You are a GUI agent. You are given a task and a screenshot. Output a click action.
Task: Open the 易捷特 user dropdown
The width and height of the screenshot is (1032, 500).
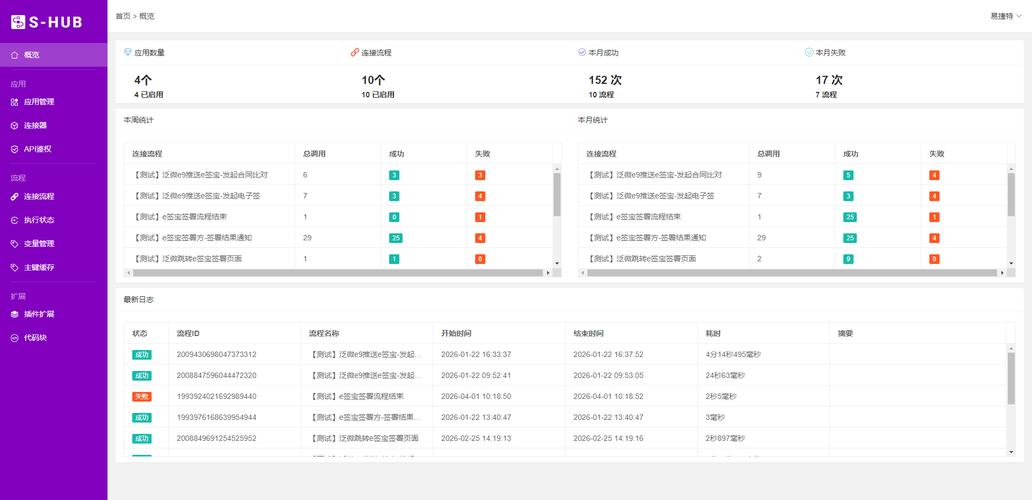click(x=1006, y=16)
